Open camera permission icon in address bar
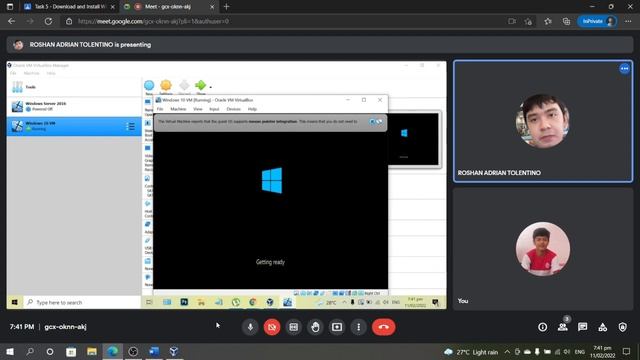The image size is (640, 360). 512,21
